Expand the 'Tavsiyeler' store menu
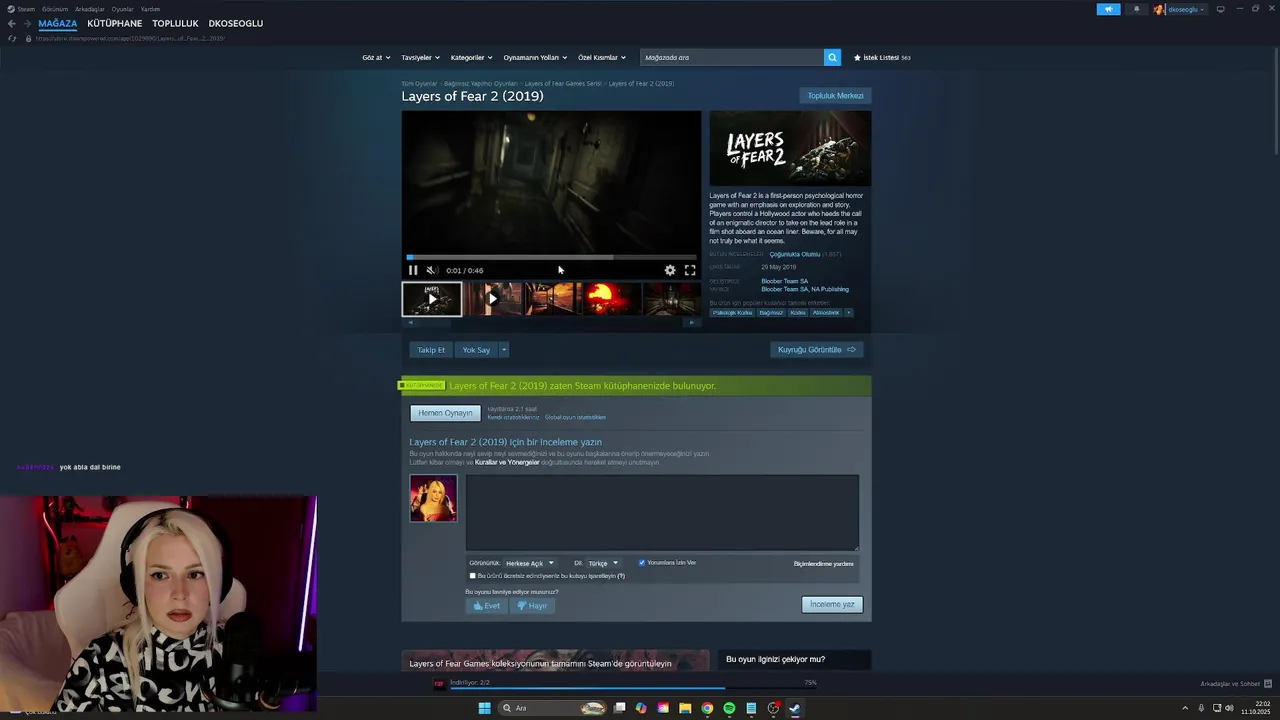The image size is (1280, 720). pos(420,57)
